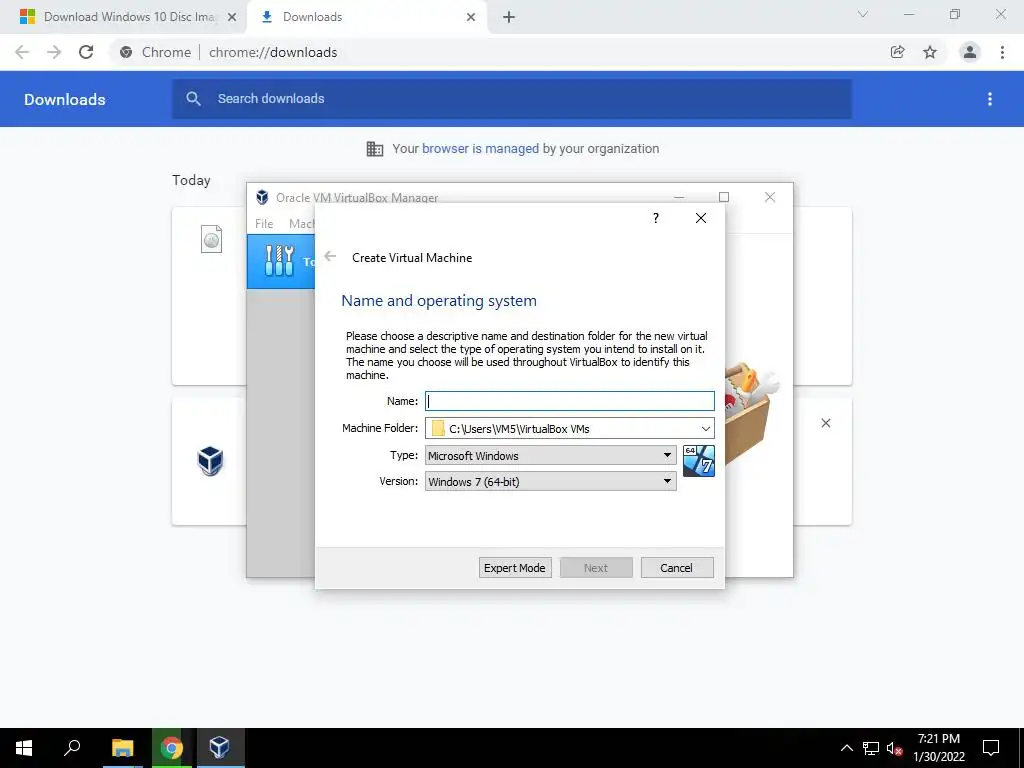Click the Today heading in downloads list
Image resolution: width=1024 pixels, height=768 pixels.
[x=191, y=180]
